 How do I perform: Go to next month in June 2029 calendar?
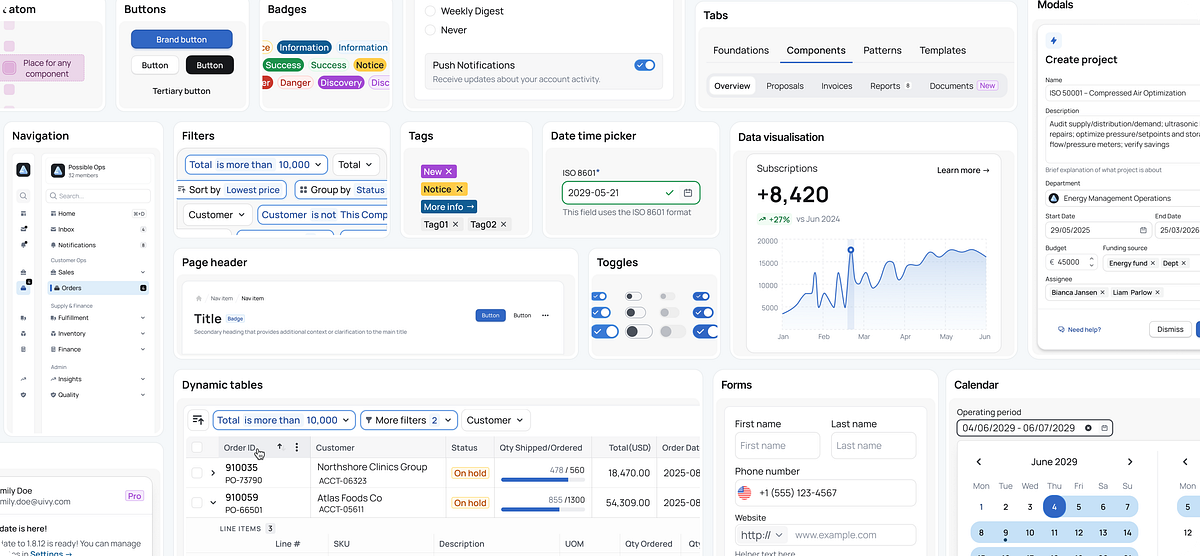pyautogui.click(x=1130, y=462)
